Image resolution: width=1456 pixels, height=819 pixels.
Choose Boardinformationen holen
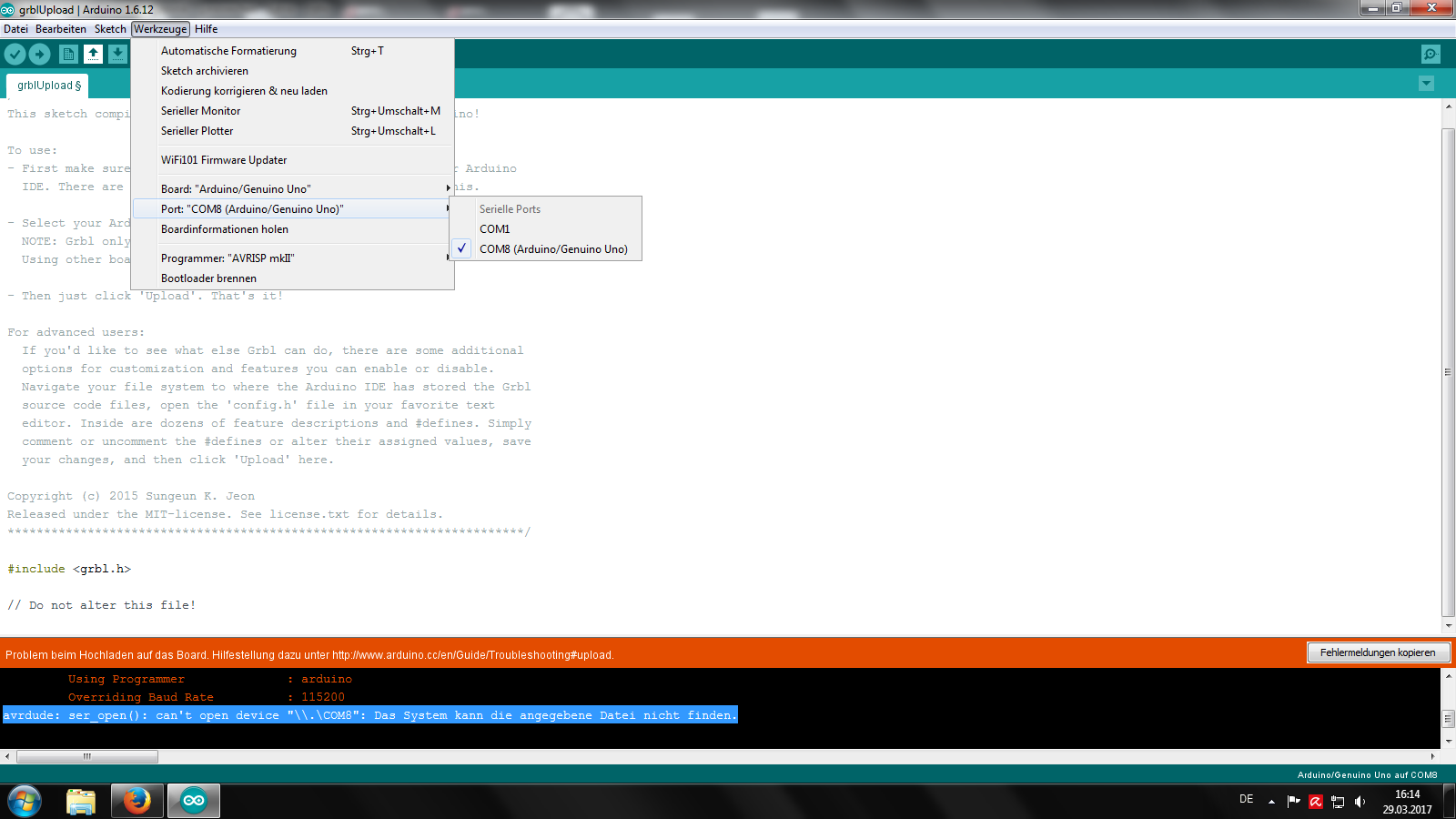click(x=292, y=229)
